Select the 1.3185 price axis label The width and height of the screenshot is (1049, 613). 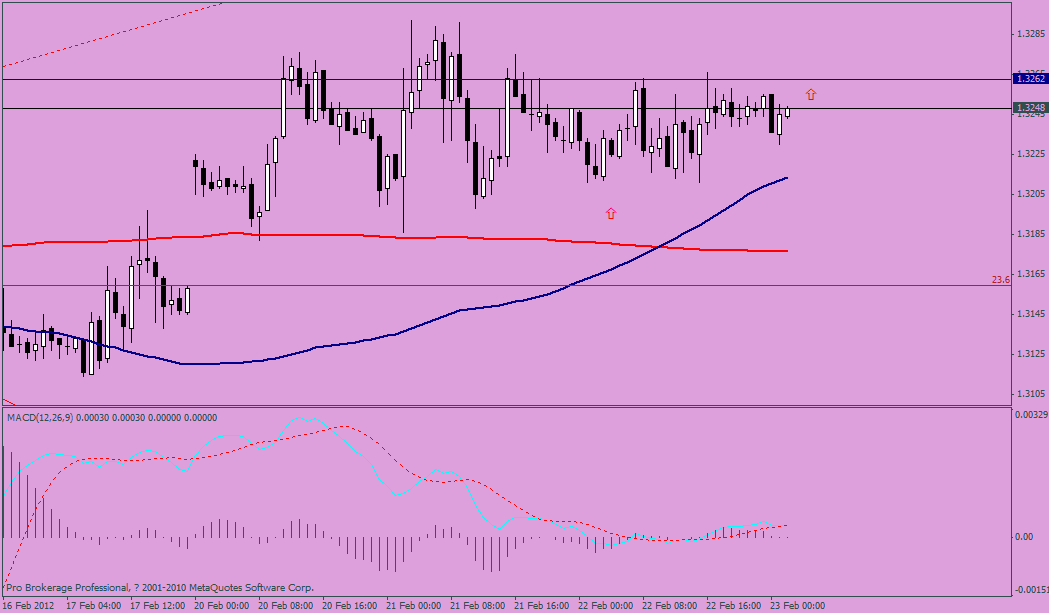(1030, 234)
